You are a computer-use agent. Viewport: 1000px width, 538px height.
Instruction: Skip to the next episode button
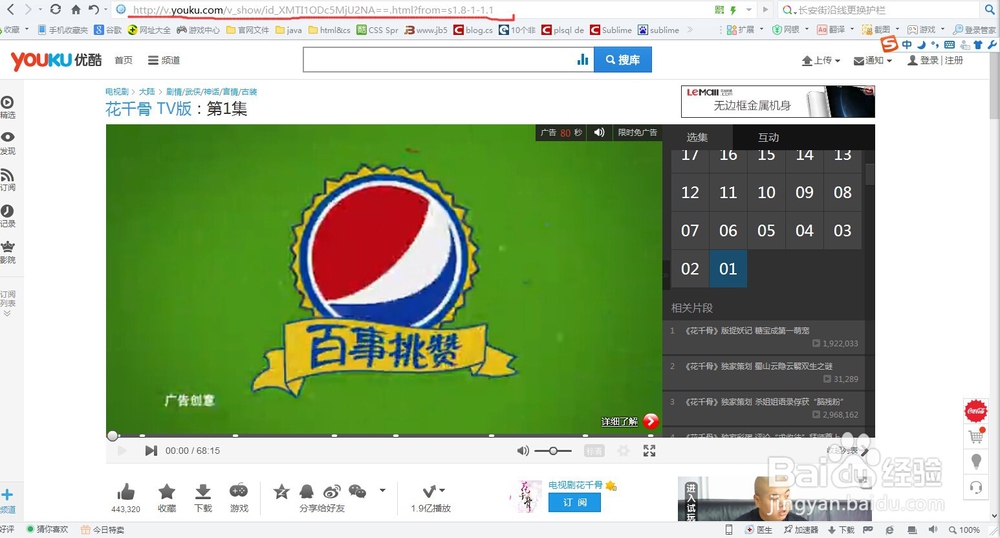pos(151,451)
